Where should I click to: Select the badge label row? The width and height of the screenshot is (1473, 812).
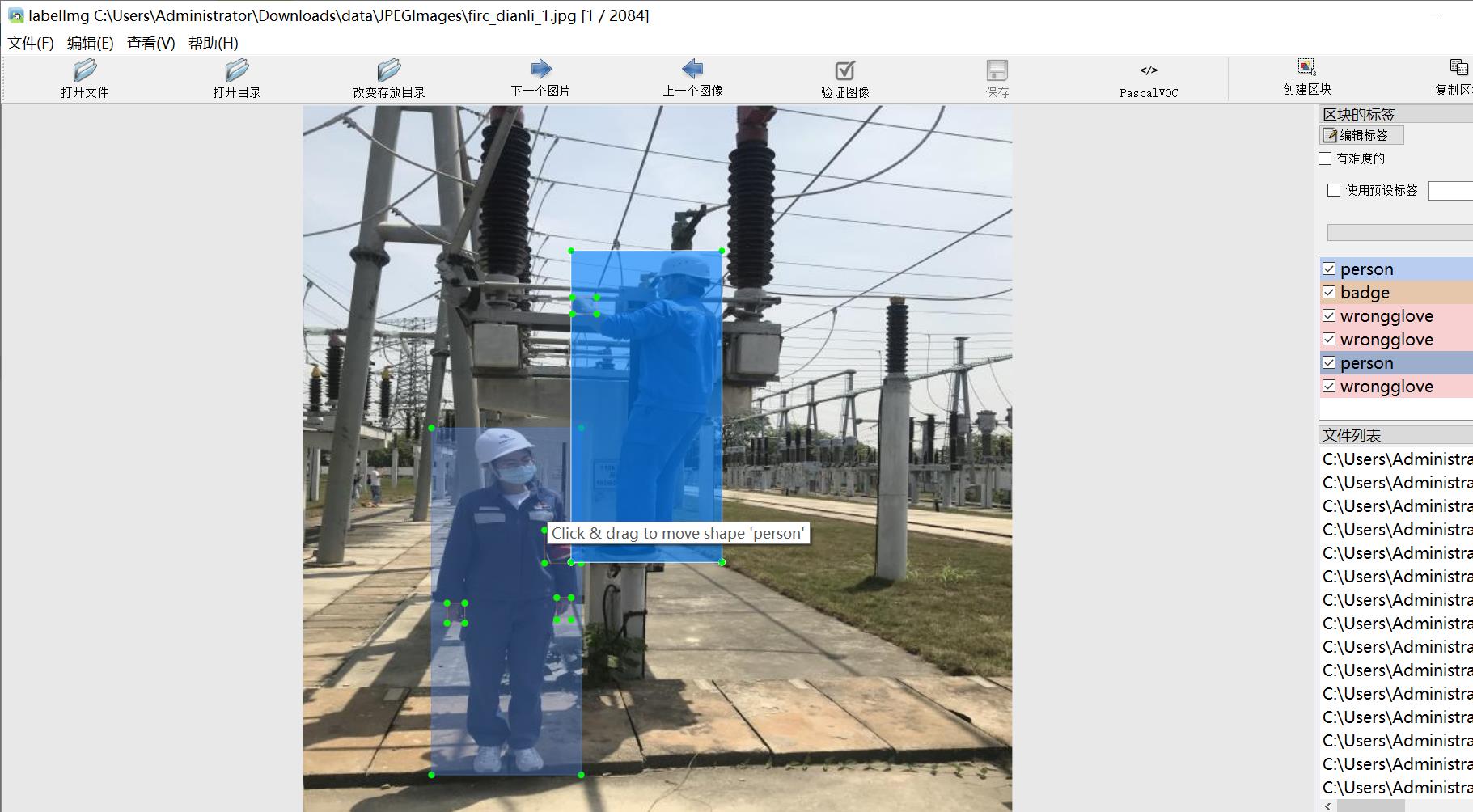(x=1396, y=292)
